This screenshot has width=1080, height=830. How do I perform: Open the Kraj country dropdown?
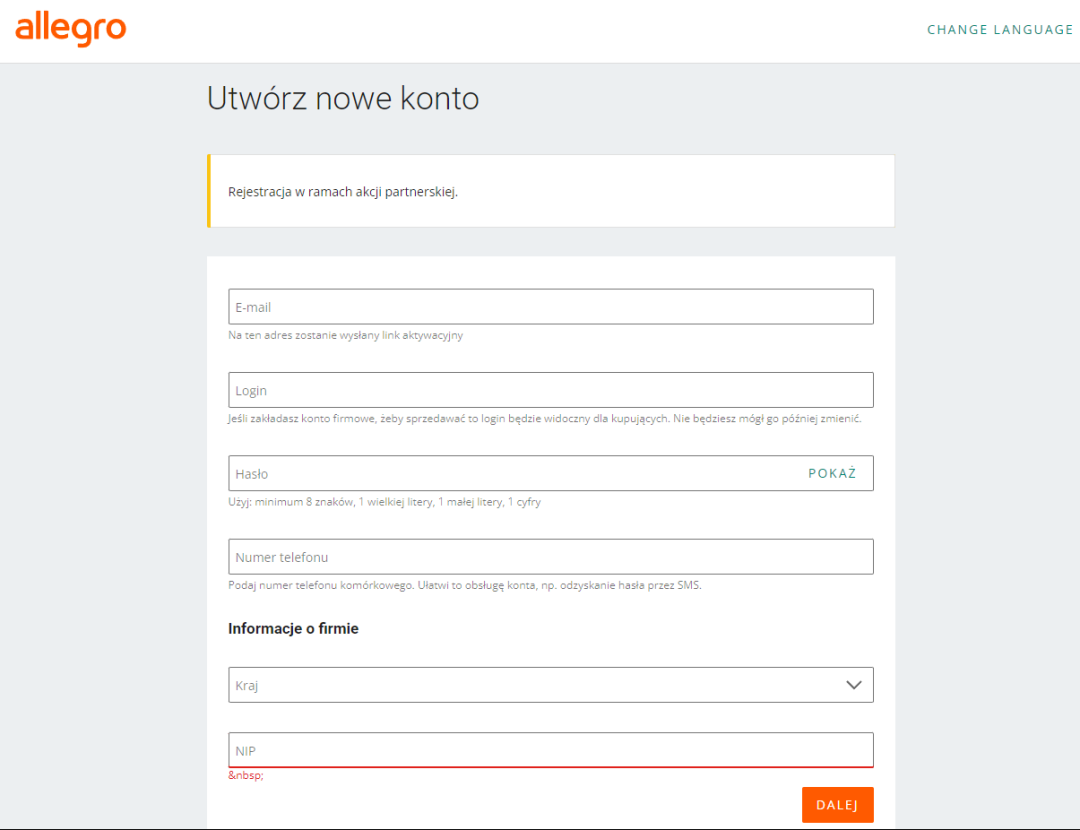pos(530,685)
